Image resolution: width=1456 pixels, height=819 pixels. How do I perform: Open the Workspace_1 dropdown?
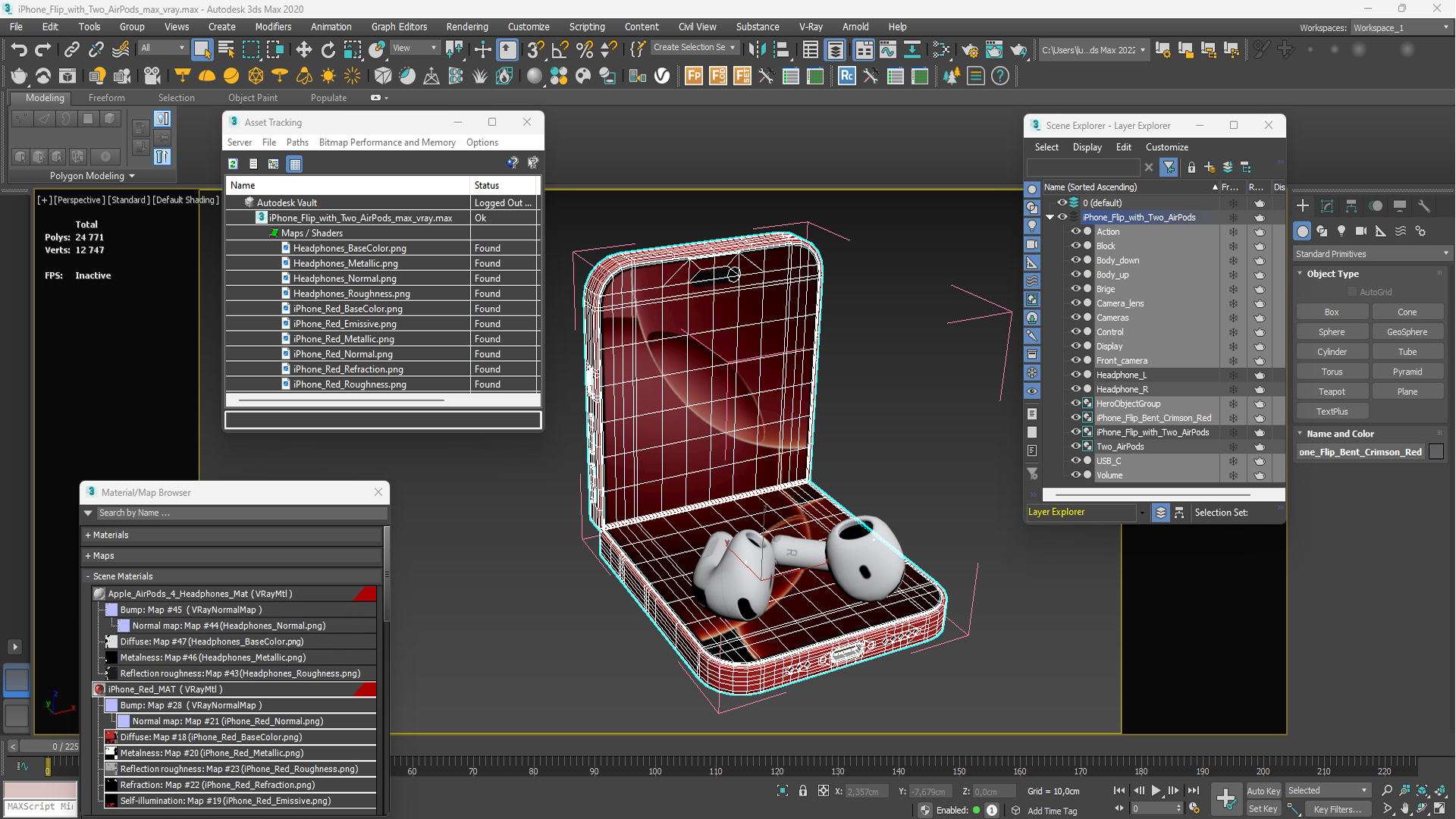pos(1401,27)
